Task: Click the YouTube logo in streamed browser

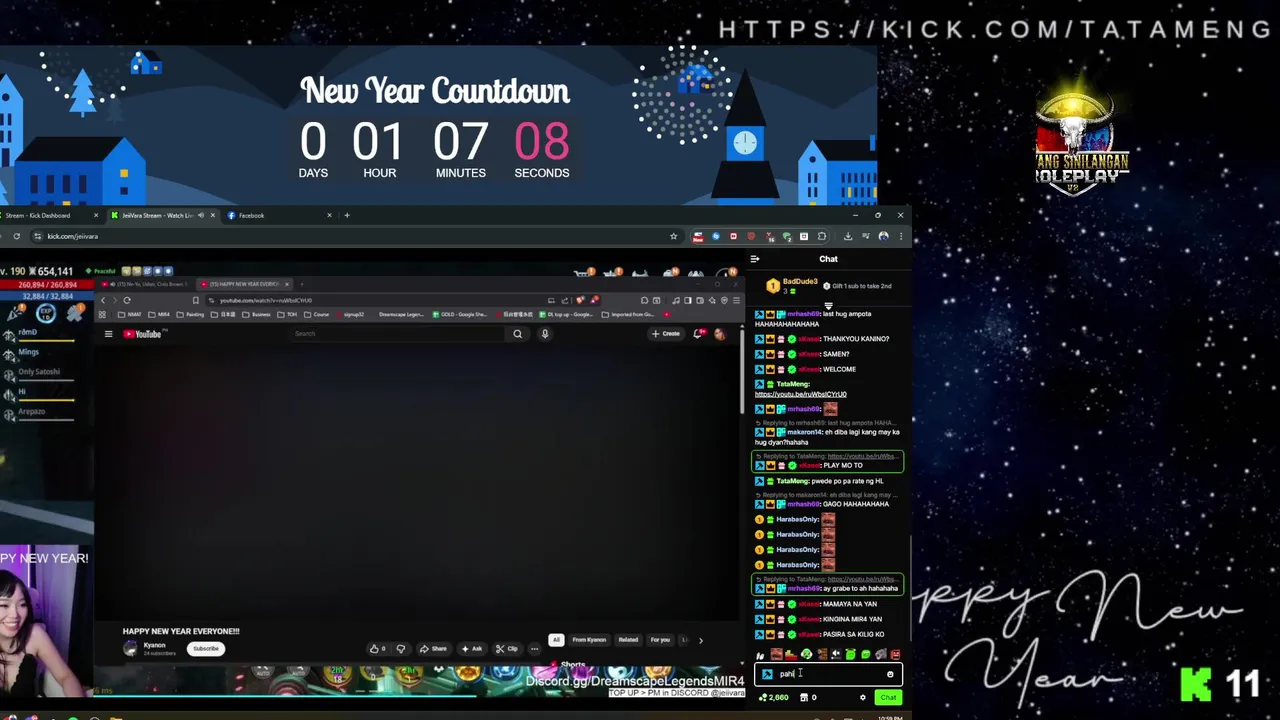Action: pyautogui.click(x=143, y=334)
